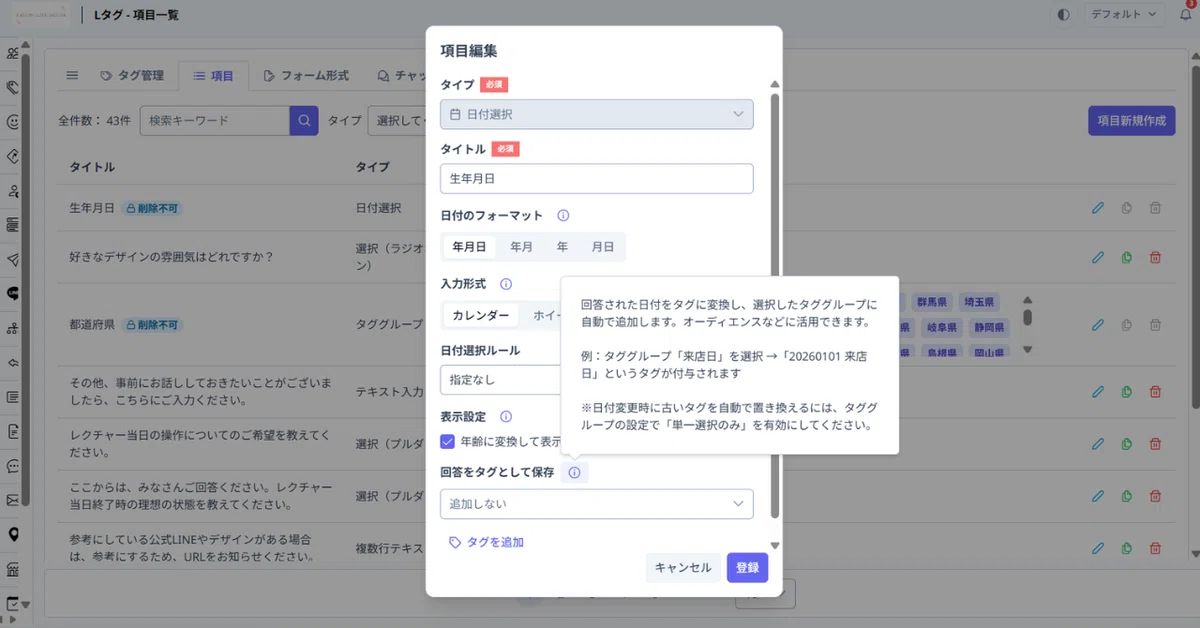The image size is (1200, 628).
Task: Open the notification bell
Action: (x=1187, y=15)
